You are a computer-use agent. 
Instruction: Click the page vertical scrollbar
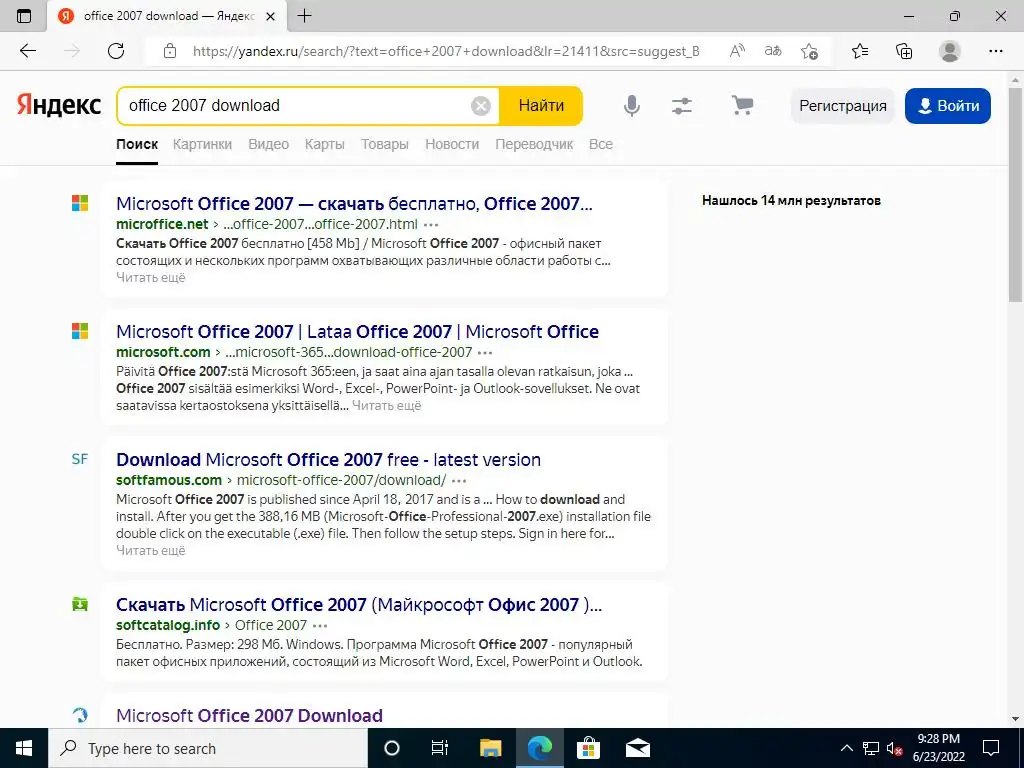point(1015,196)
